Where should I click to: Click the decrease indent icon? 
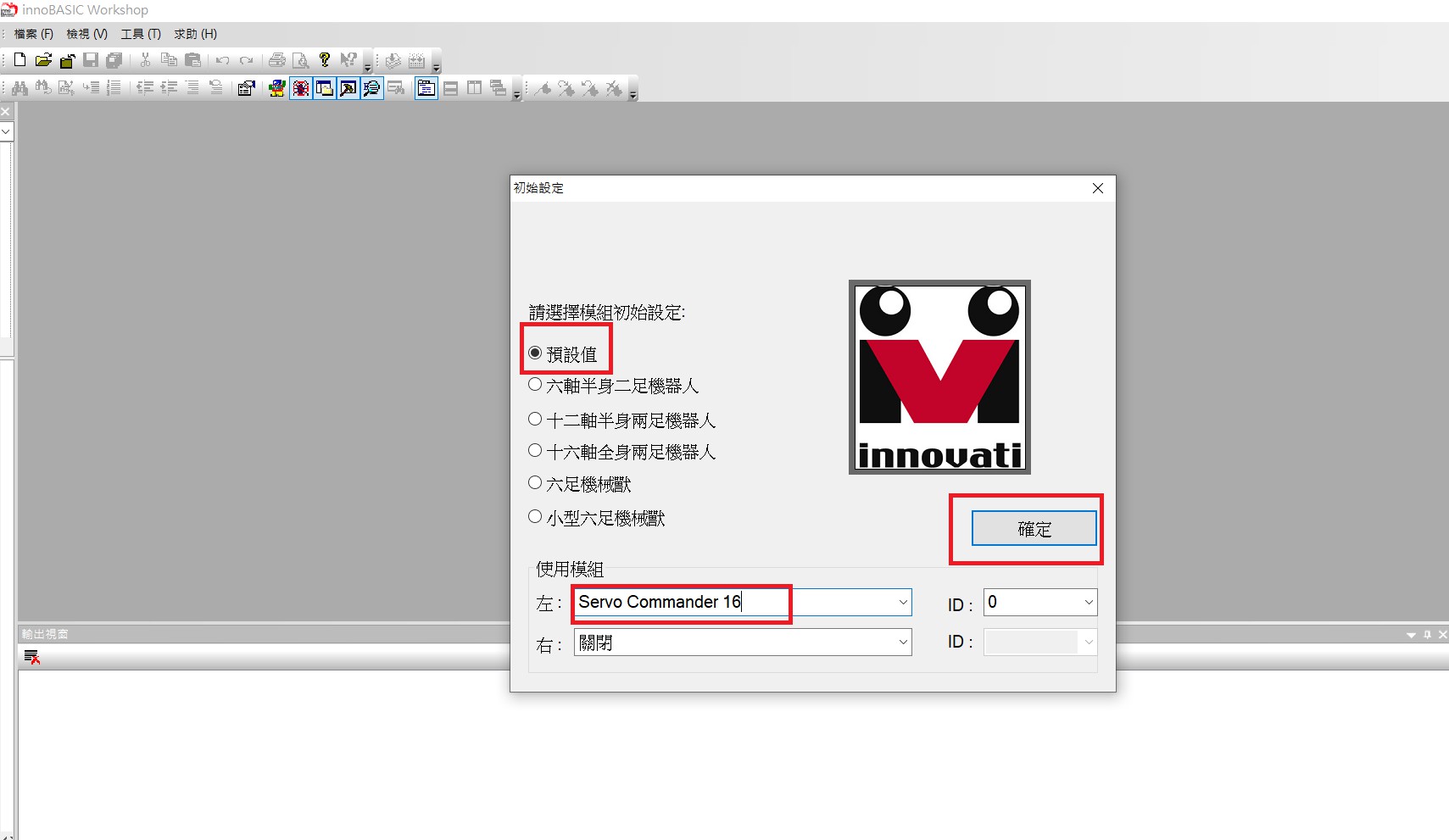tap(145, 88)
